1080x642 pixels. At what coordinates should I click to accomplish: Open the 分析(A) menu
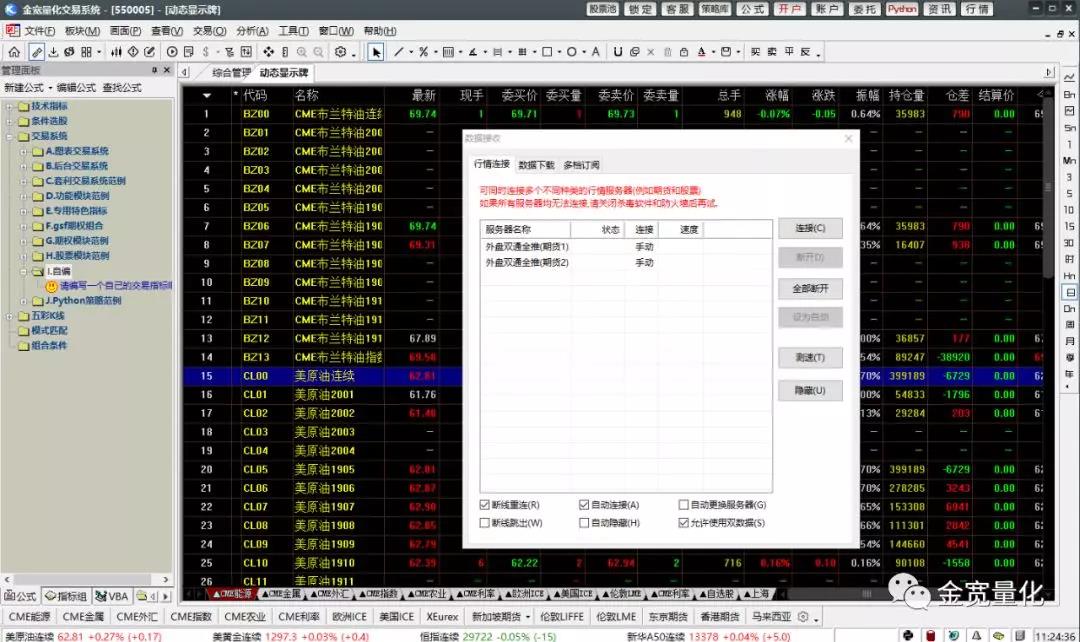[x=252, y=31]
